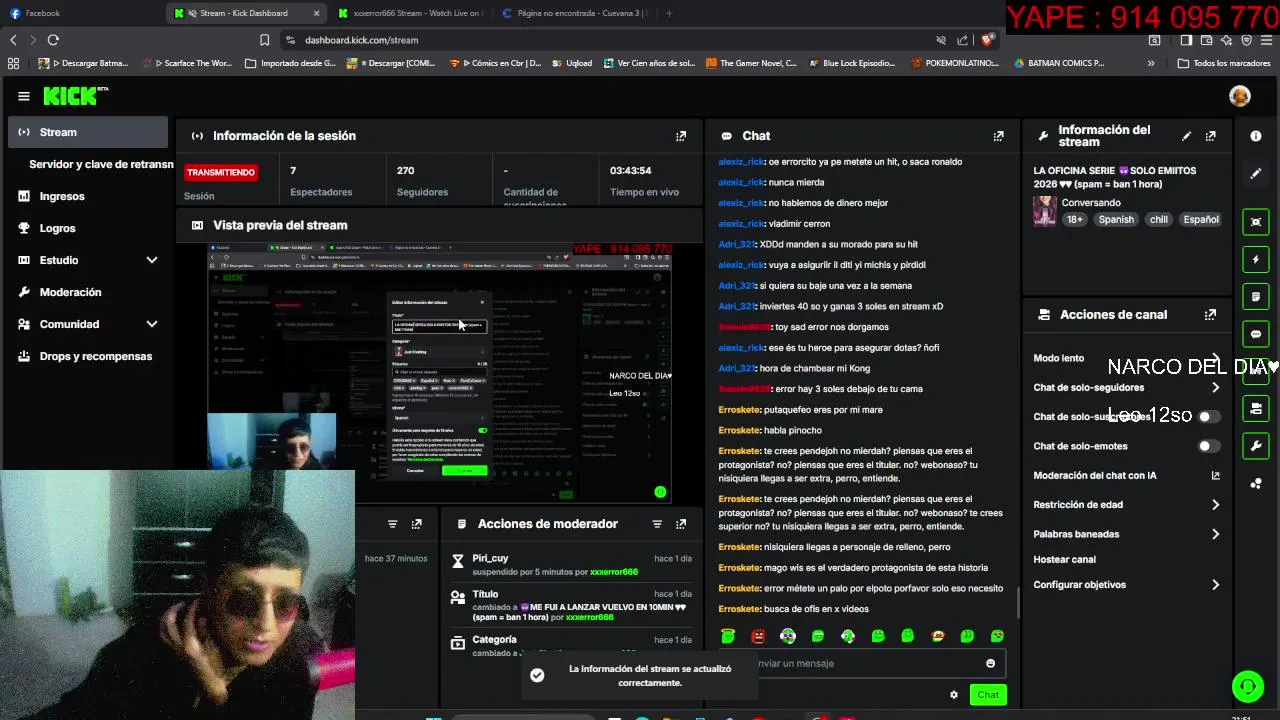Open the Restricción de edad options chevron
Image resolution: width=1280 pixels, height=720 pixels.
tap(1216, 505)
